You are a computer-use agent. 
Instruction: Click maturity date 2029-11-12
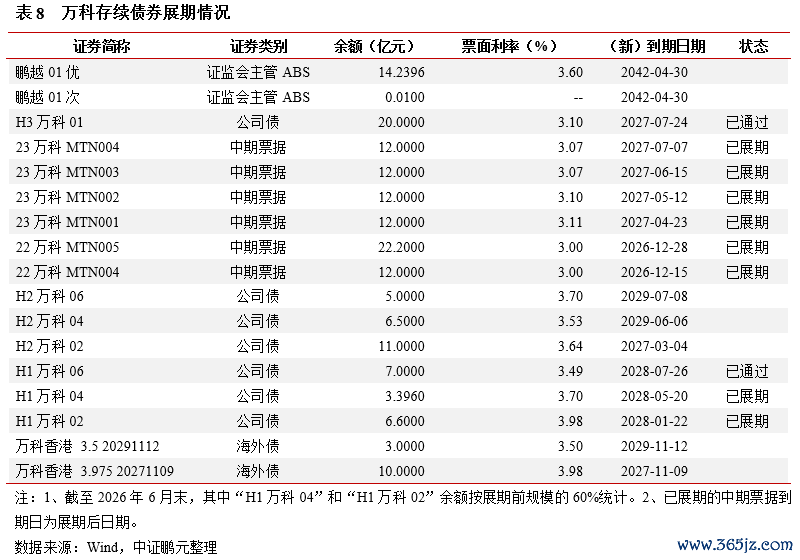coord(654,446)
